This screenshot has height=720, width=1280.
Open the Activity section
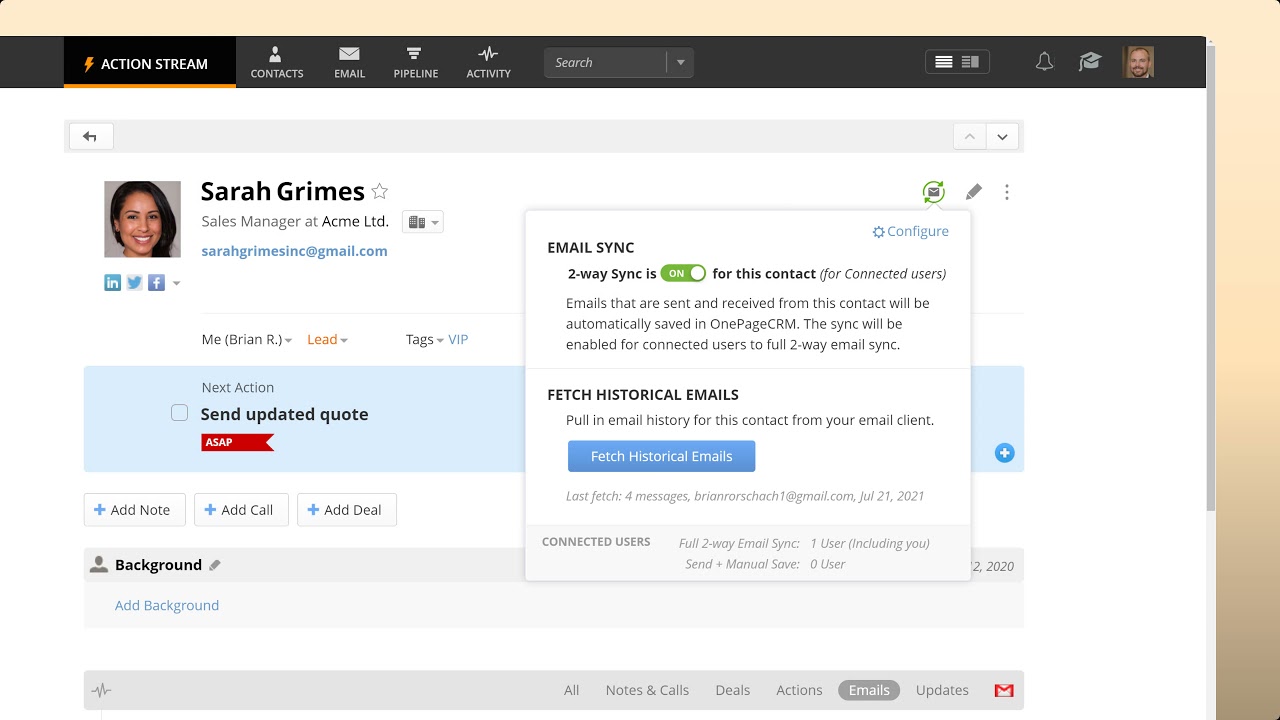488,63
